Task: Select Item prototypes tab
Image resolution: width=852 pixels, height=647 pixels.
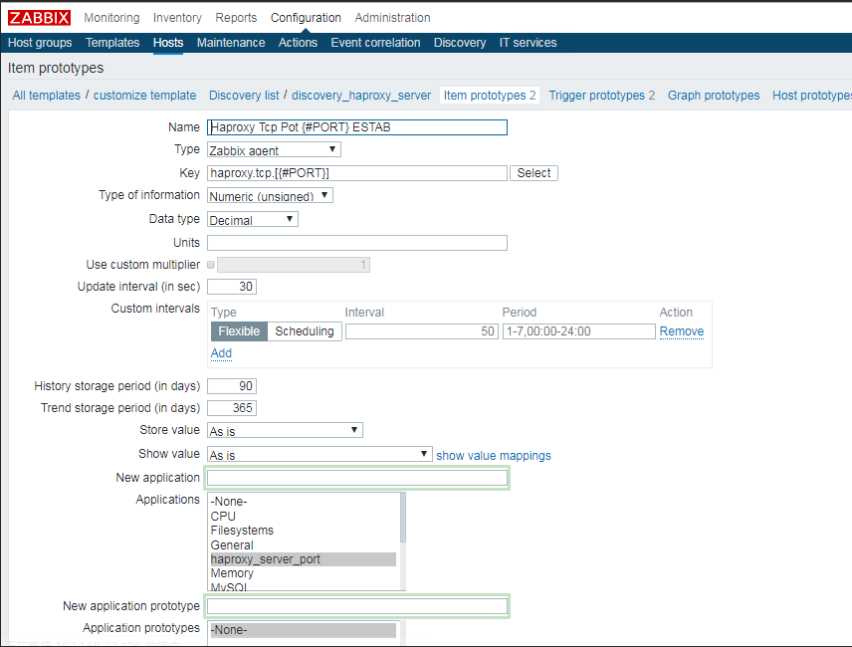Action: coord(490,95)
